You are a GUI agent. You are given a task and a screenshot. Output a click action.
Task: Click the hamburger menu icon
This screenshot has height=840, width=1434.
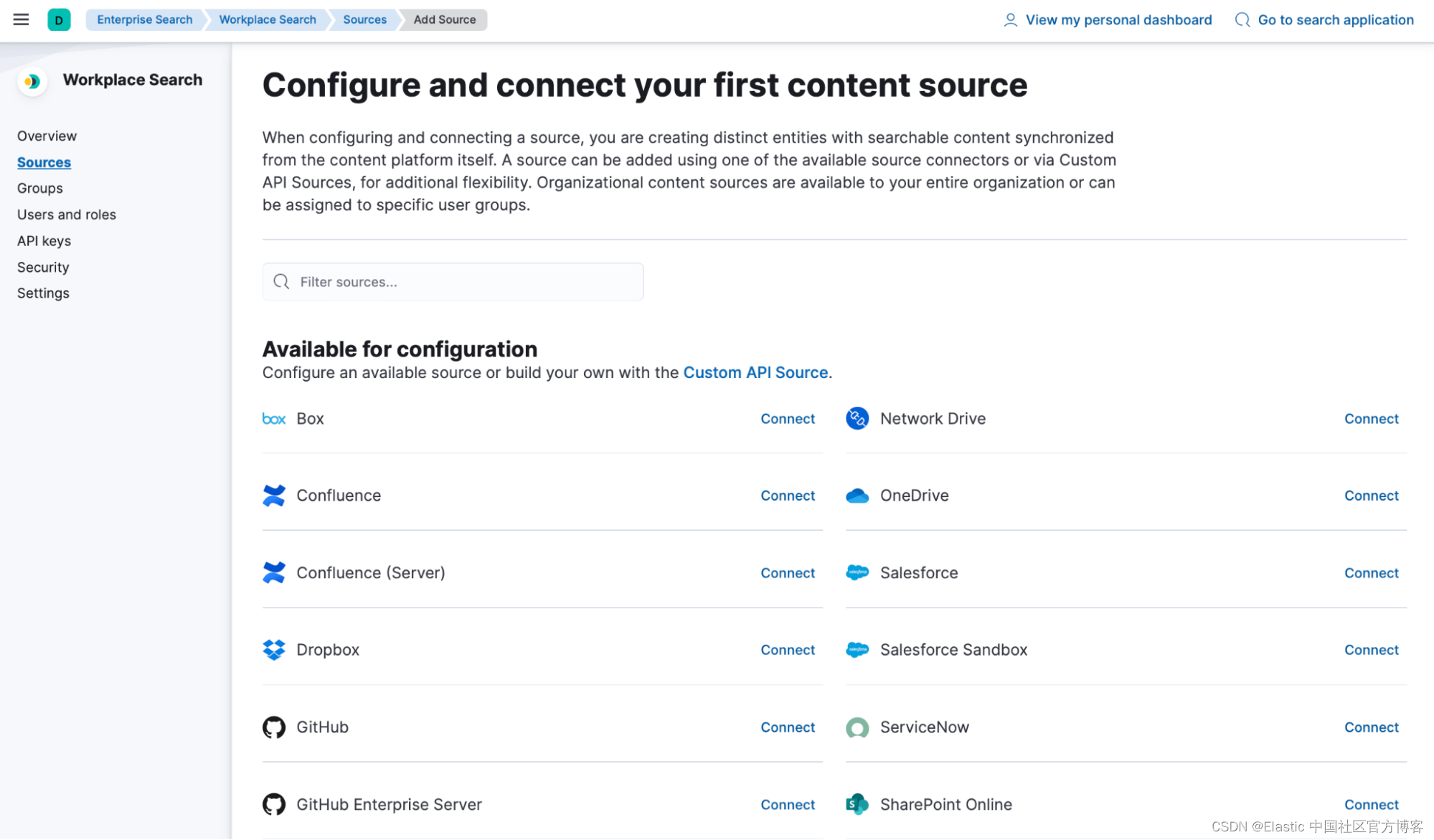21,17
